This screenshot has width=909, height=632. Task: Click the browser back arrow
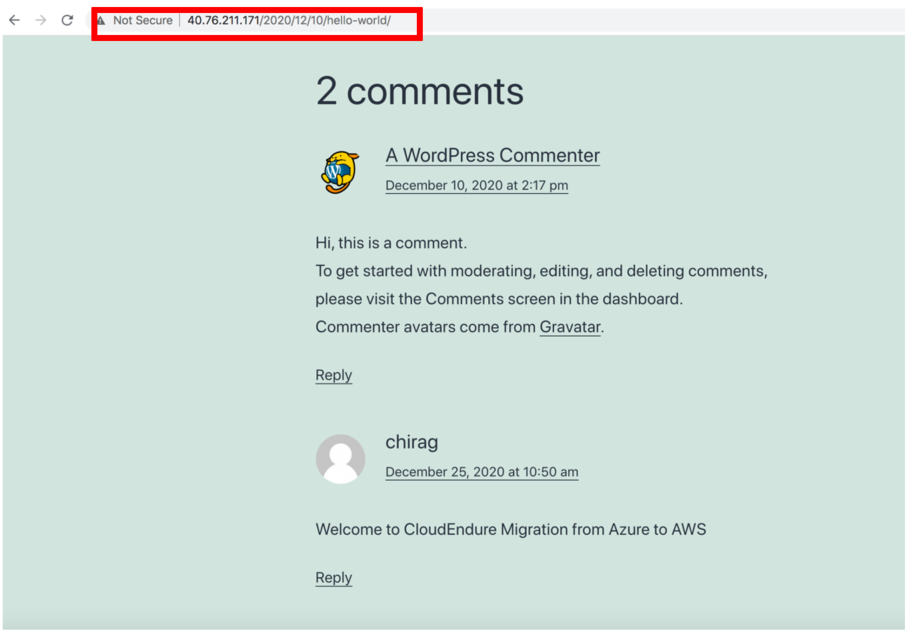pos(13,19)
